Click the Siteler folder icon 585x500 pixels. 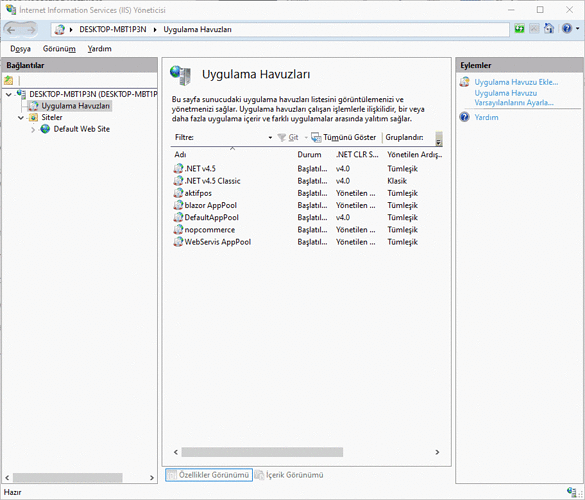pyautogui.click(x=33, y=118)
